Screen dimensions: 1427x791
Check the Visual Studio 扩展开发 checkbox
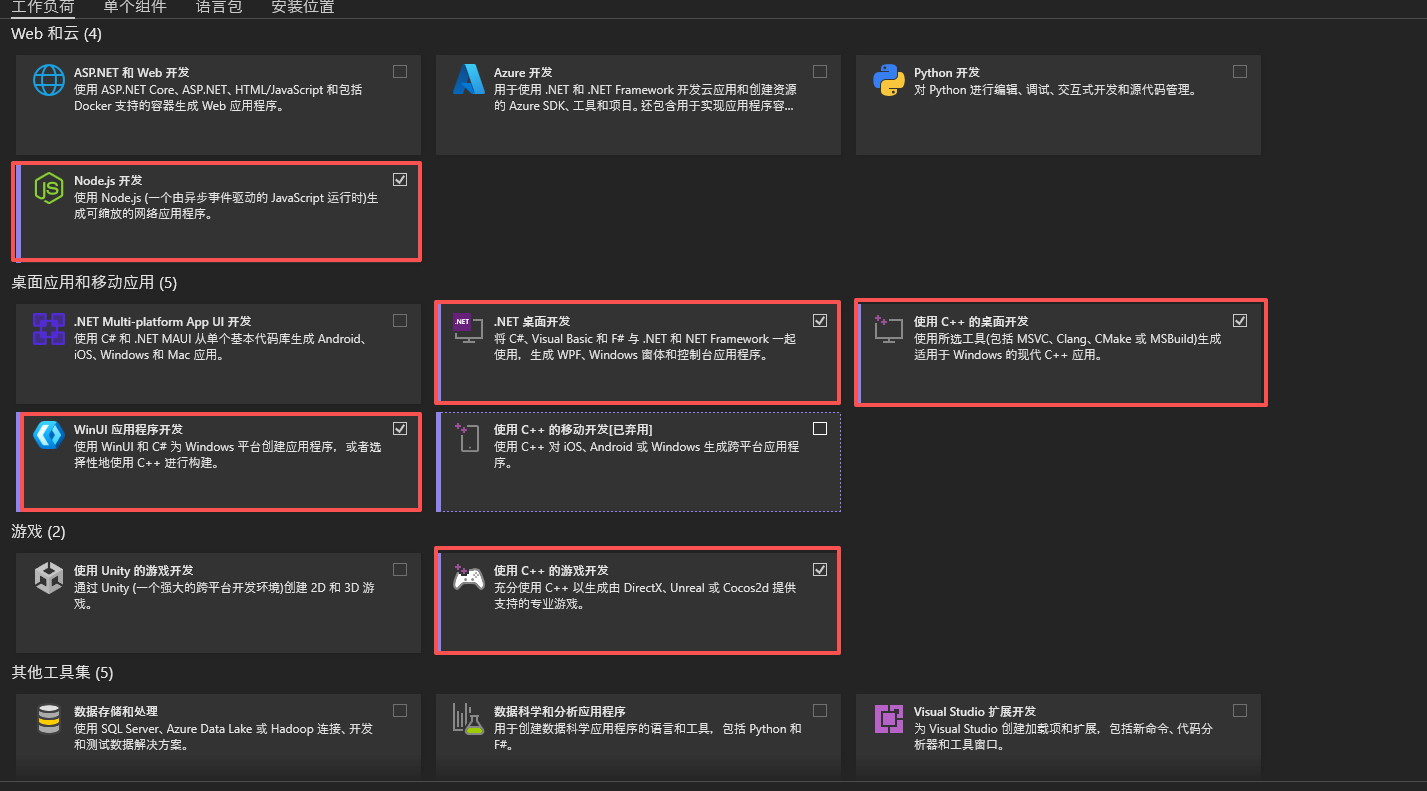(x=1240, y=711)
